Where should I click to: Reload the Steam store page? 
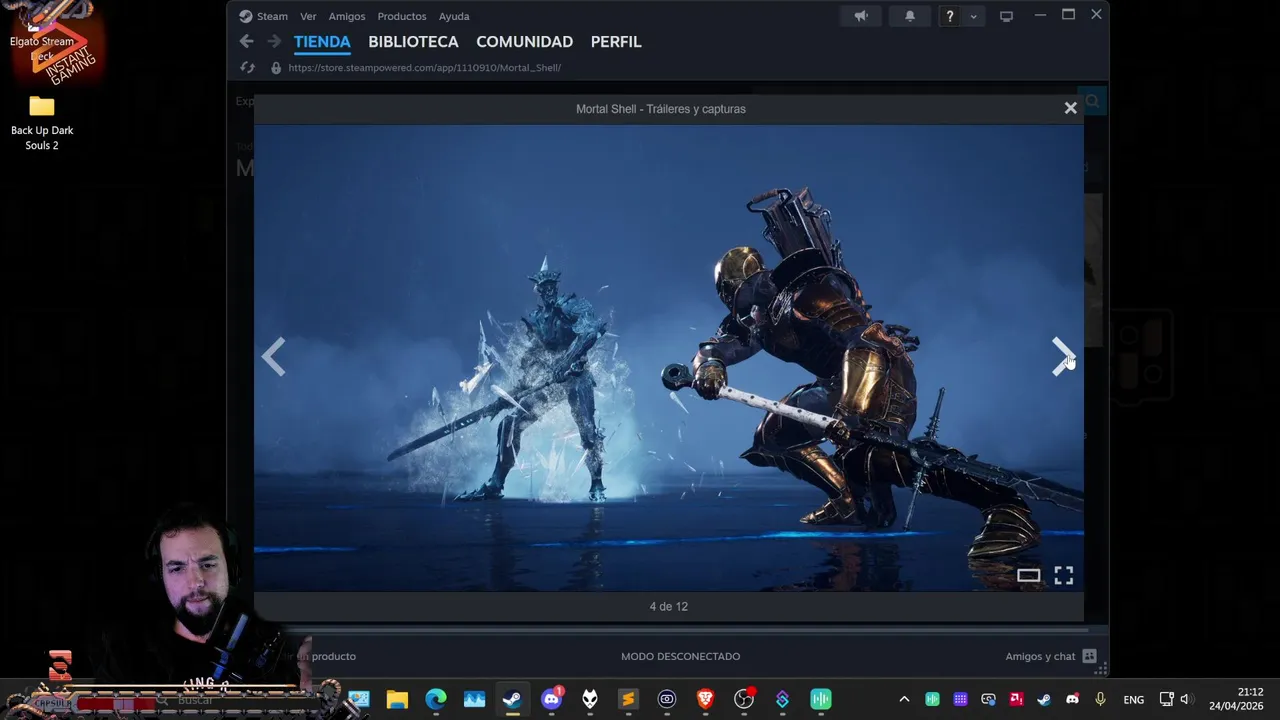pos(247,68)
